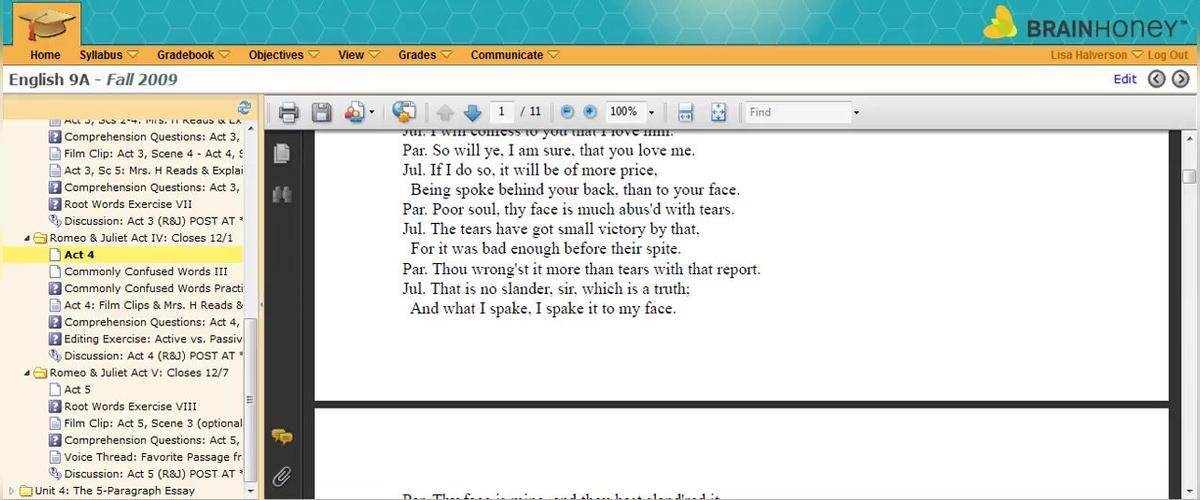1200x500 pixels.
Task: Click the zoom out minus button
Action: click(x=567, y=112)
